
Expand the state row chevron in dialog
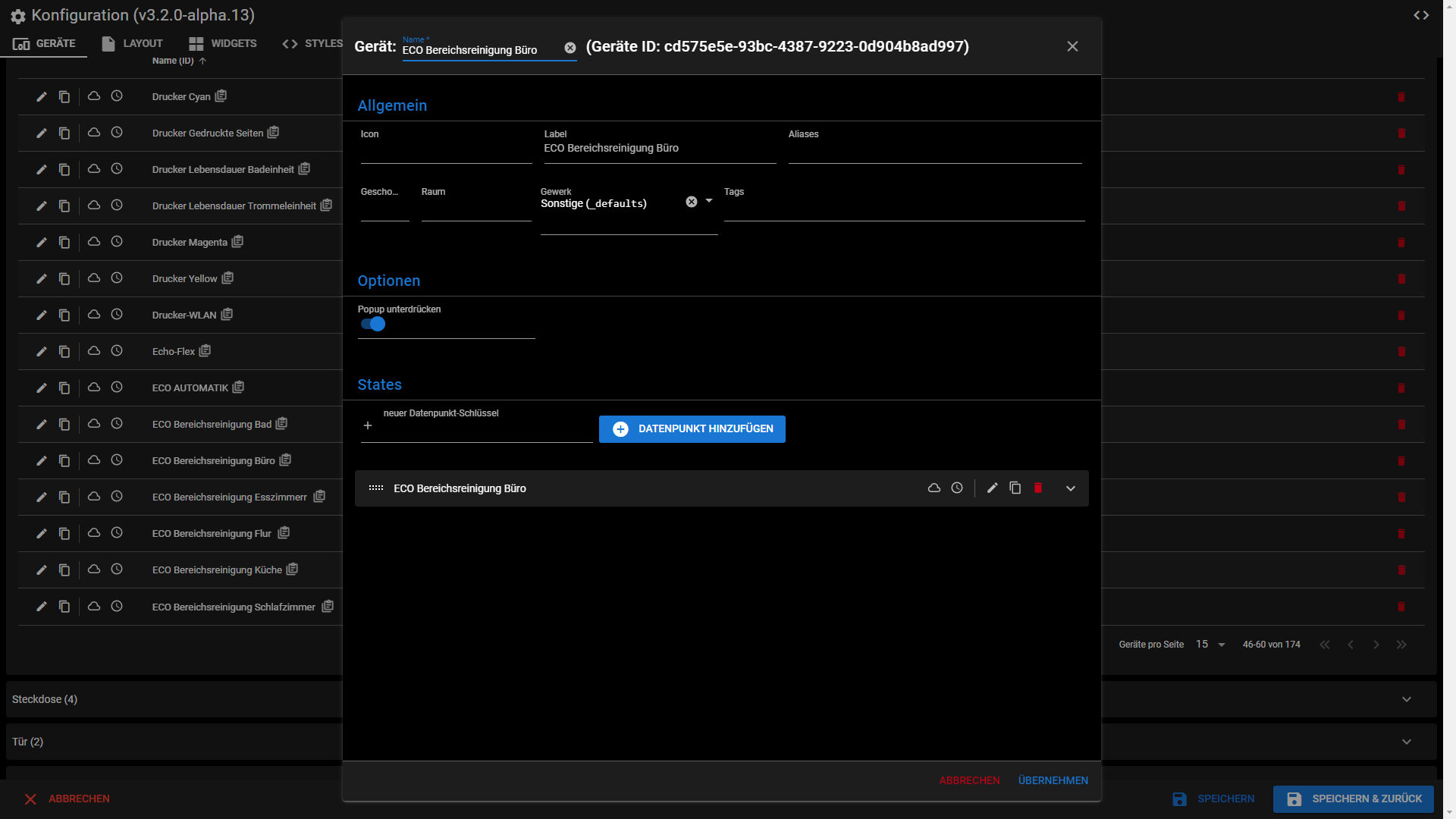(1071, 488)
